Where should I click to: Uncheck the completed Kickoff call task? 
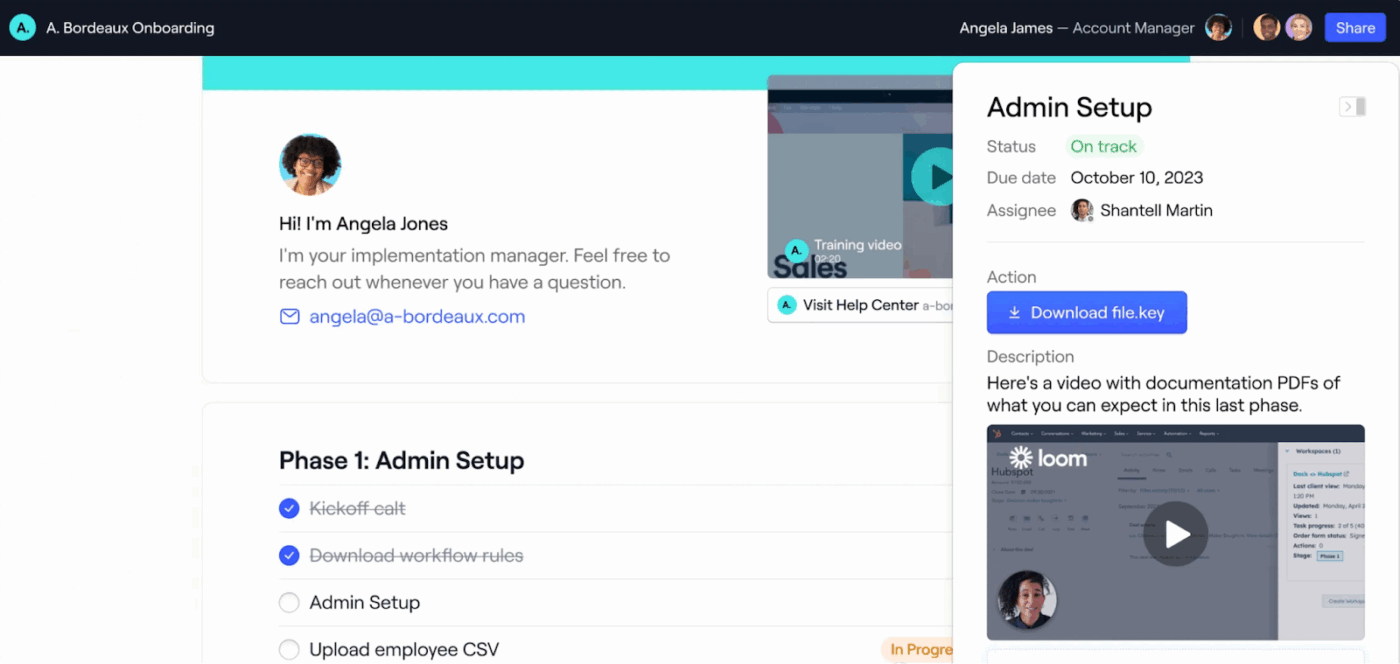click(289, 508)
